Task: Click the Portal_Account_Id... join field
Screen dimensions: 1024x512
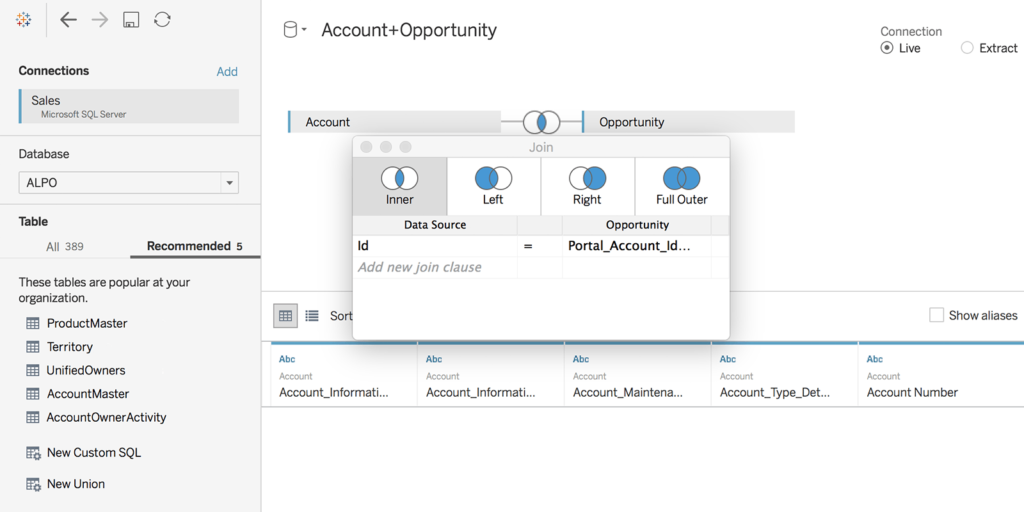Action: click(x=636, y=246)
